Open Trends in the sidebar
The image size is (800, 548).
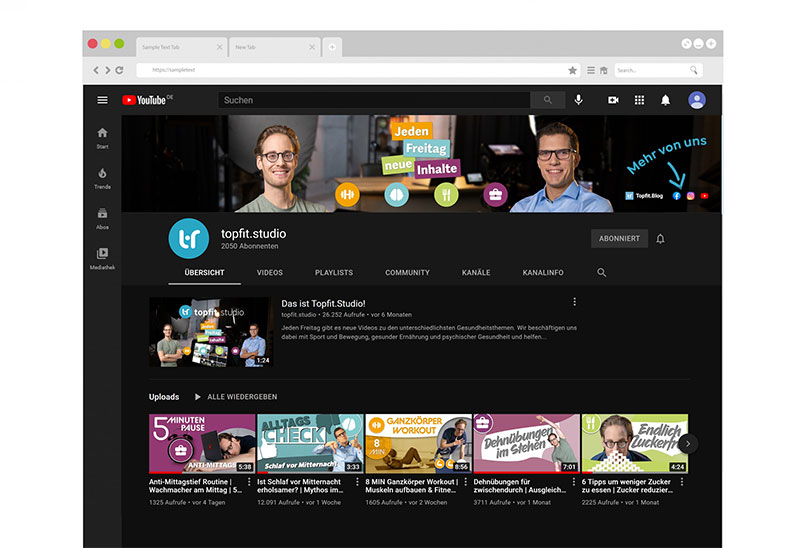tap(102, 178)
